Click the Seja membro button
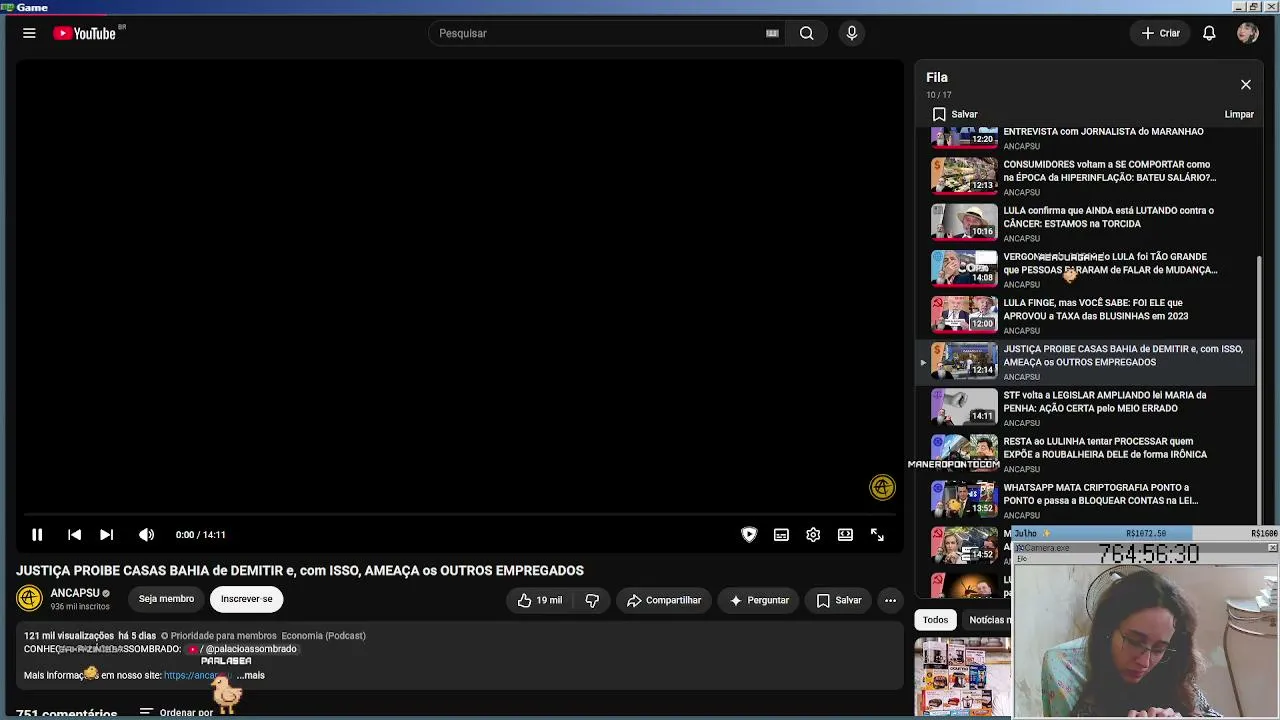Viewport: 1280px width, 720px height. coord(166,599)
